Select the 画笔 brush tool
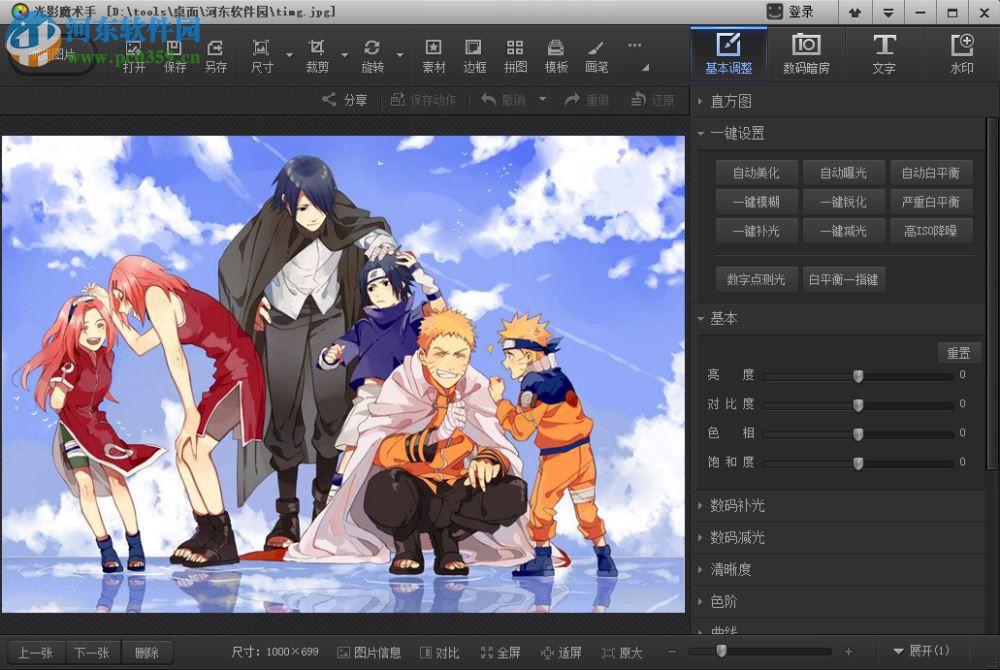Screen dimensions: 1000x670 coord(596,56)
